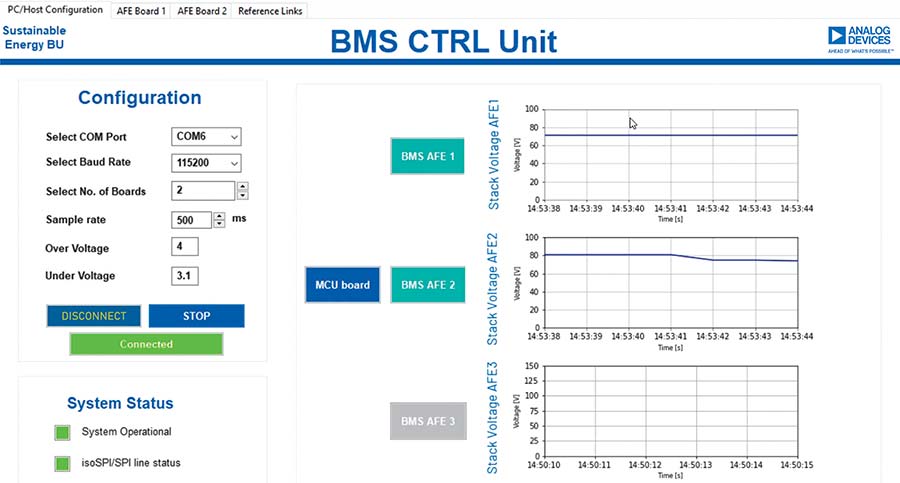Select the BMS AFE 2 block
Image resolution: width=900 pixels, height=483 pixels.
click(x=428, y=285)
